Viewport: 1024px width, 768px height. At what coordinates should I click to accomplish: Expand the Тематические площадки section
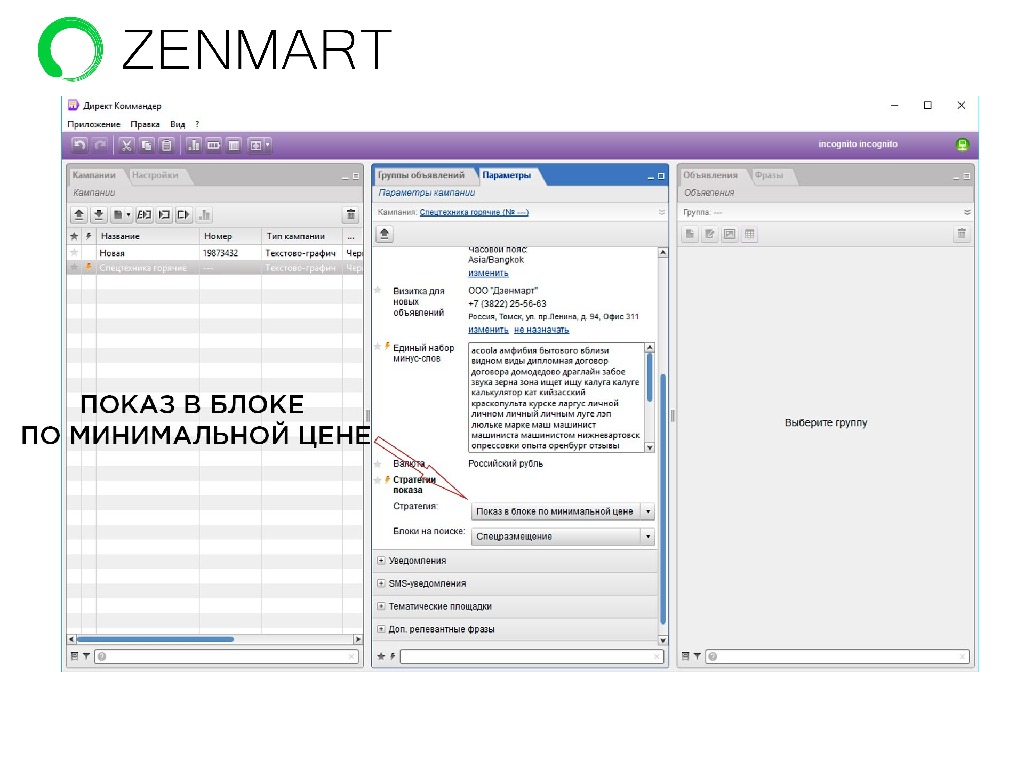[x=381, y=606]
